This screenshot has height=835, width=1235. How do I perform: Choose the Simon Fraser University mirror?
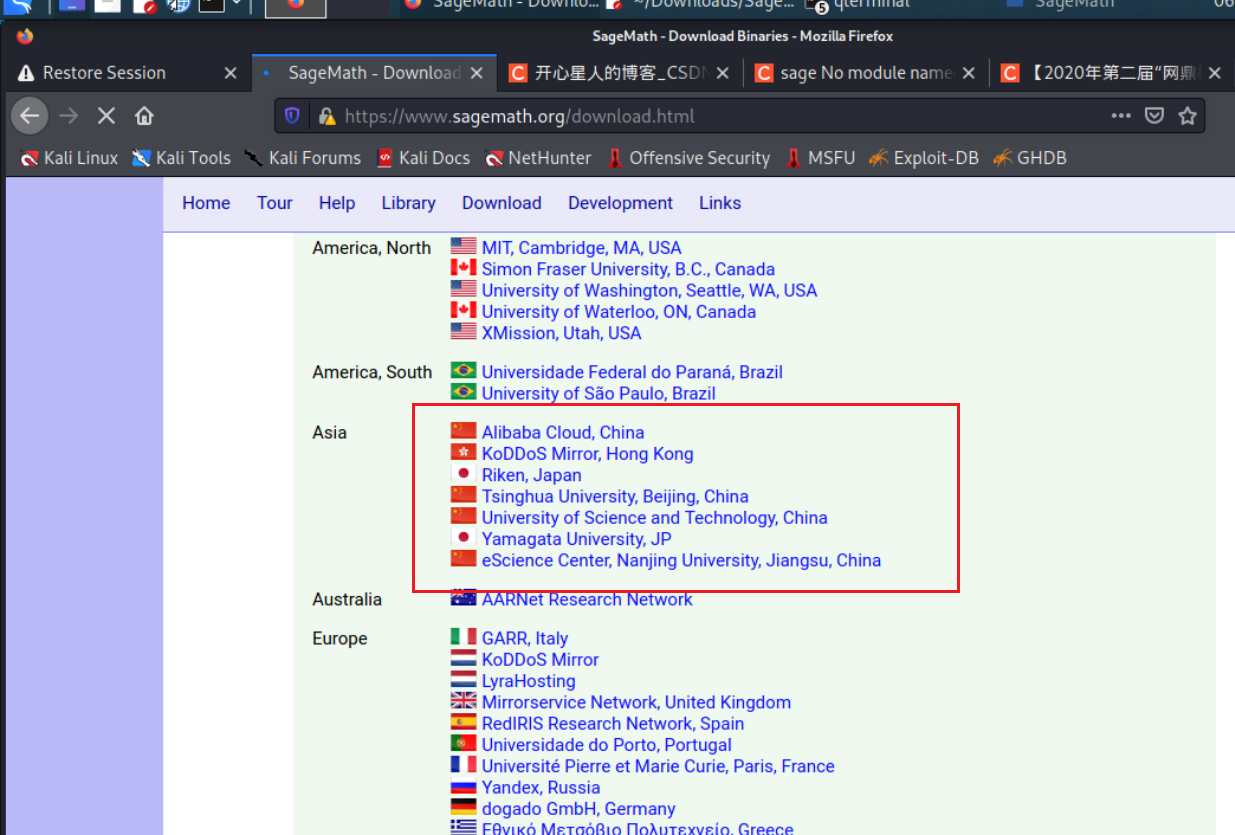tap(628, 269)
